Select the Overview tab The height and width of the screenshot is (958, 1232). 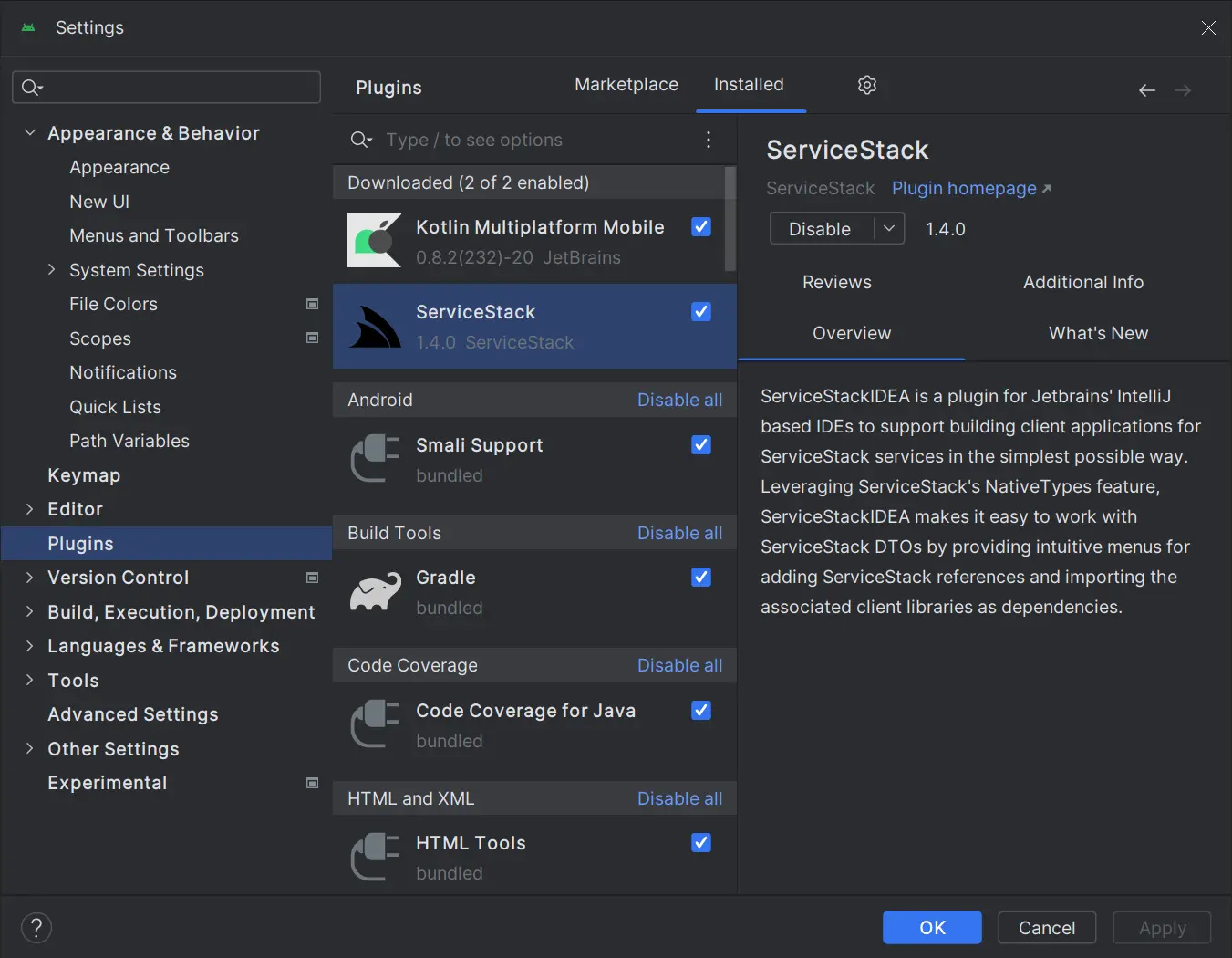click(852, 333)
